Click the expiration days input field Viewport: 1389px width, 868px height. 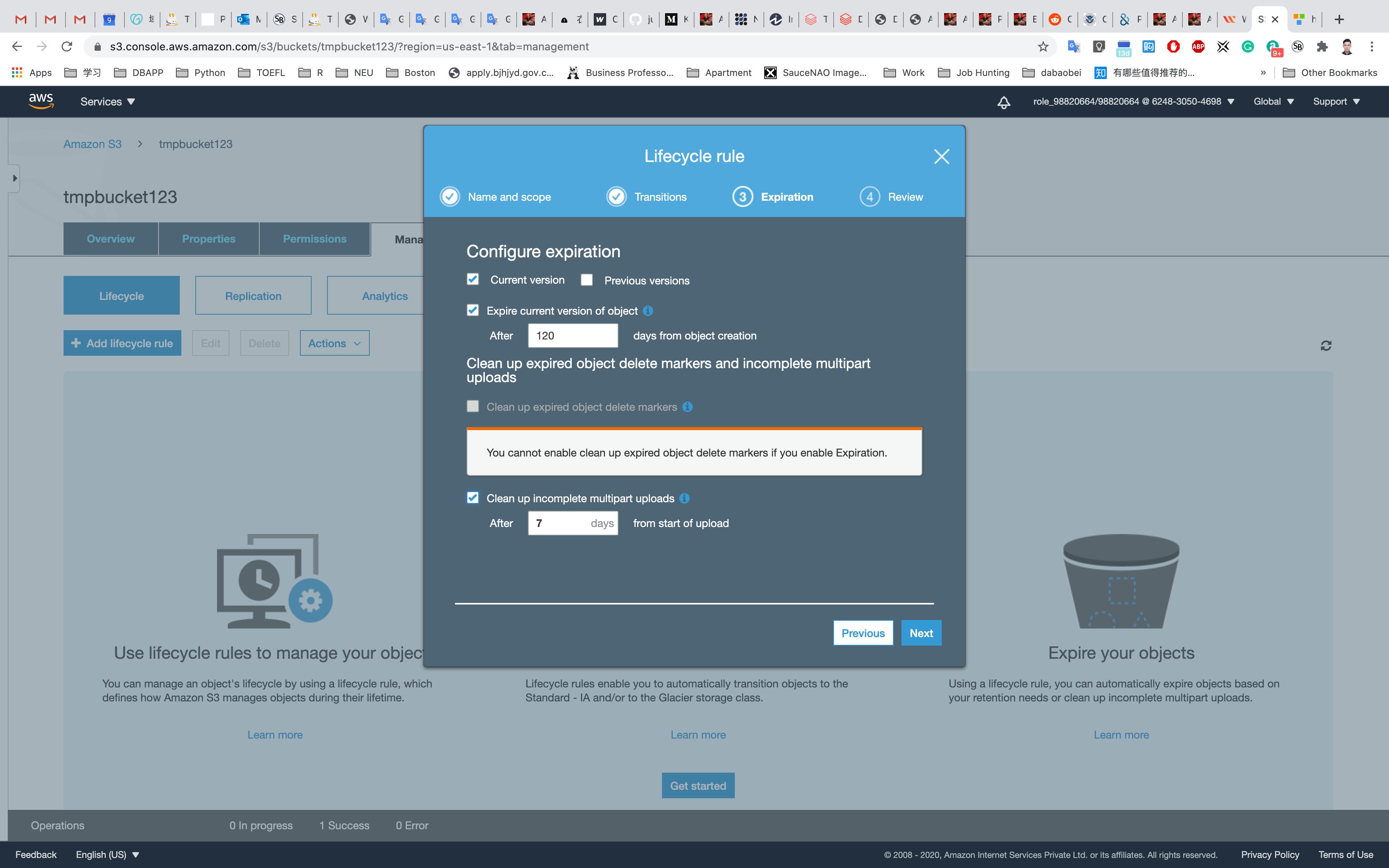(x=572, y=336)
